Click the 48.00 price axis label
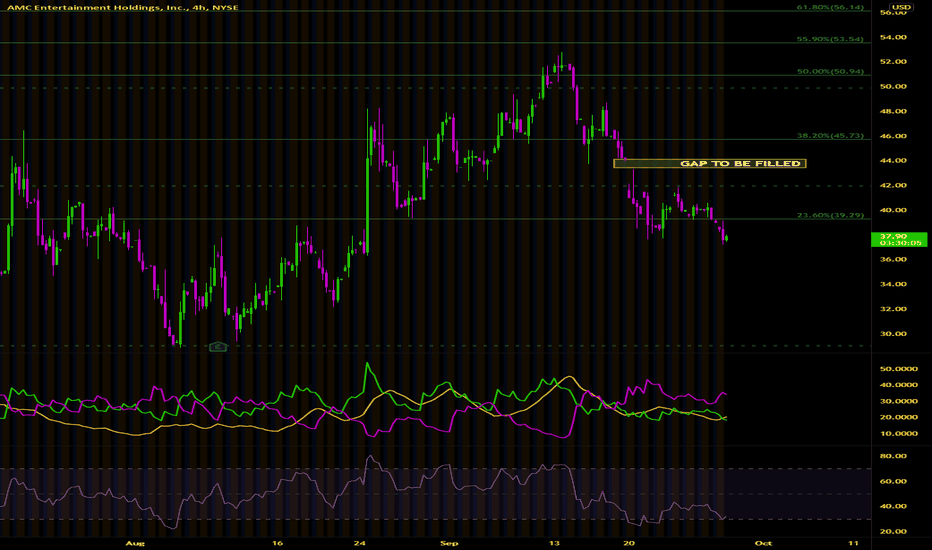Viewport: 932px width, 550px height. pyautogui.click(x=893, y=111)
